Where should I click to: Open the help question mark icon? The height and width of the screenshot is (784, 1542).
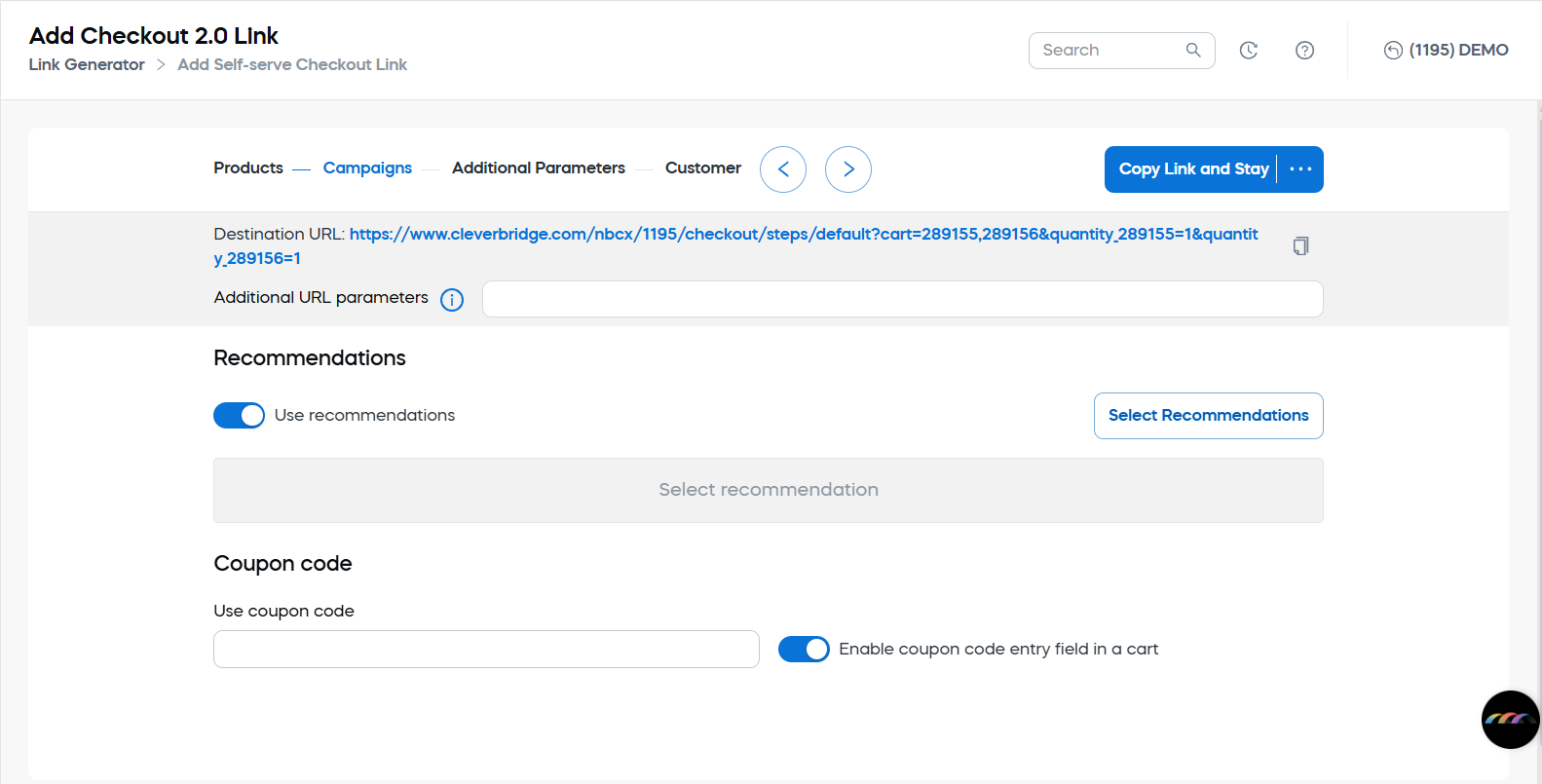tap(1304, 51)
